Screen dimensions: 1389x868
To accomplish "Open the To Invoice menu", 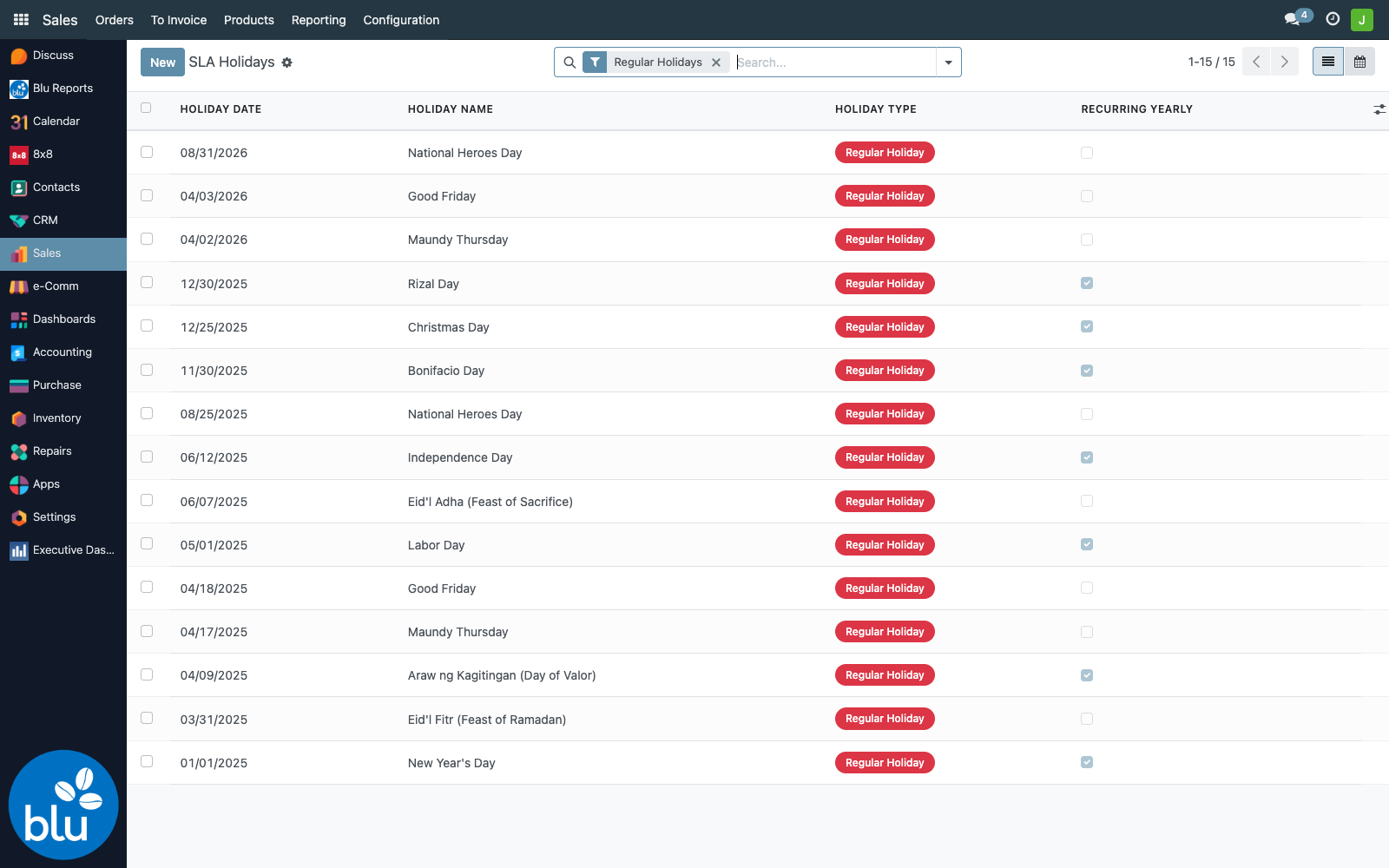I will point(179,20).
